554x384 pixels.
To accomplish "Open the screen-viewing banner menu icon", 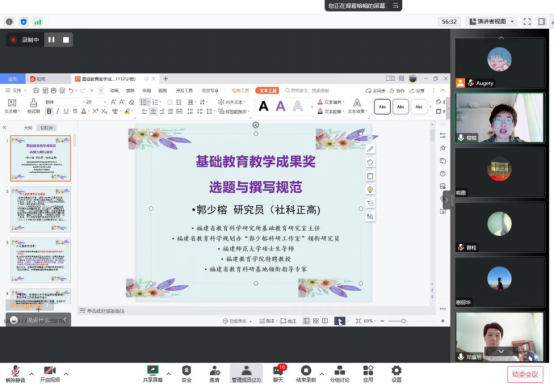I will (x=395, y=6).
